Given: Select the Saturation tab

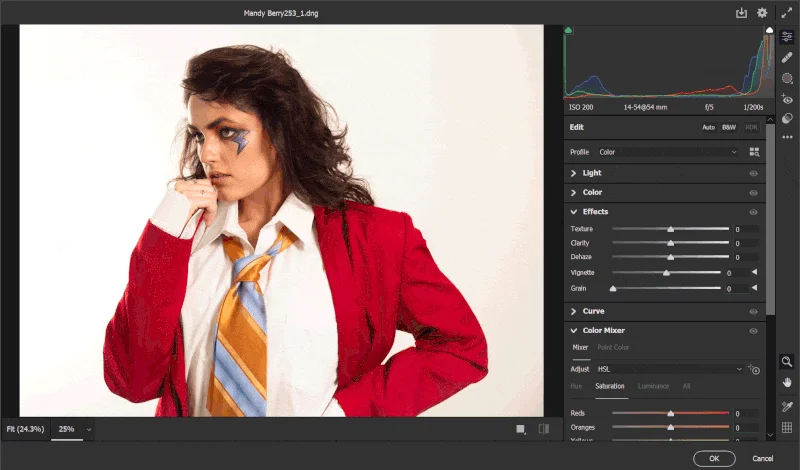Looking at the screenshot, I should [x=610, y=386].
